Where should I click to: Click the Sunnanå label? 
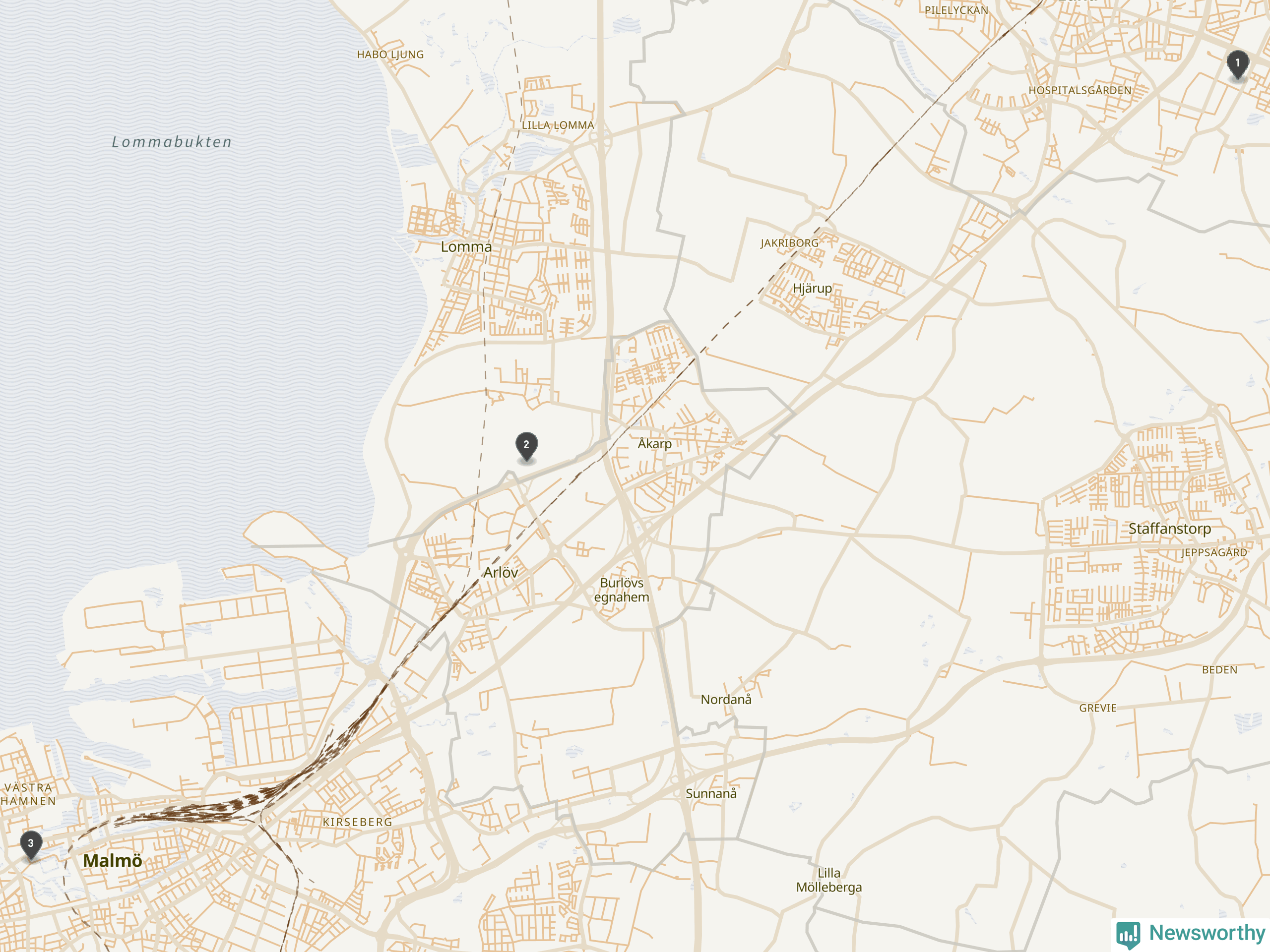tap(711, 794)
